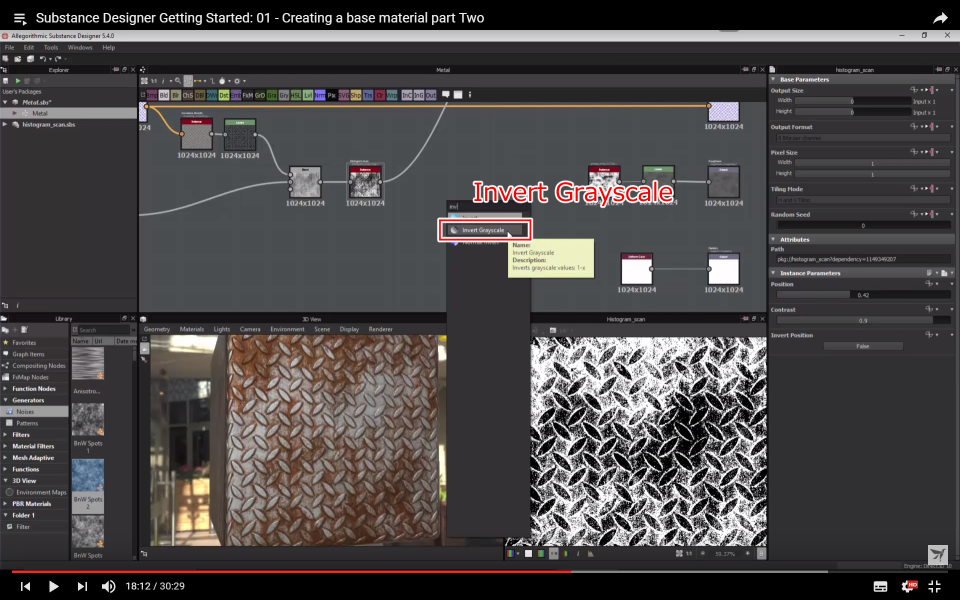Toggle Invert Position False button

(x=863, y=347)
